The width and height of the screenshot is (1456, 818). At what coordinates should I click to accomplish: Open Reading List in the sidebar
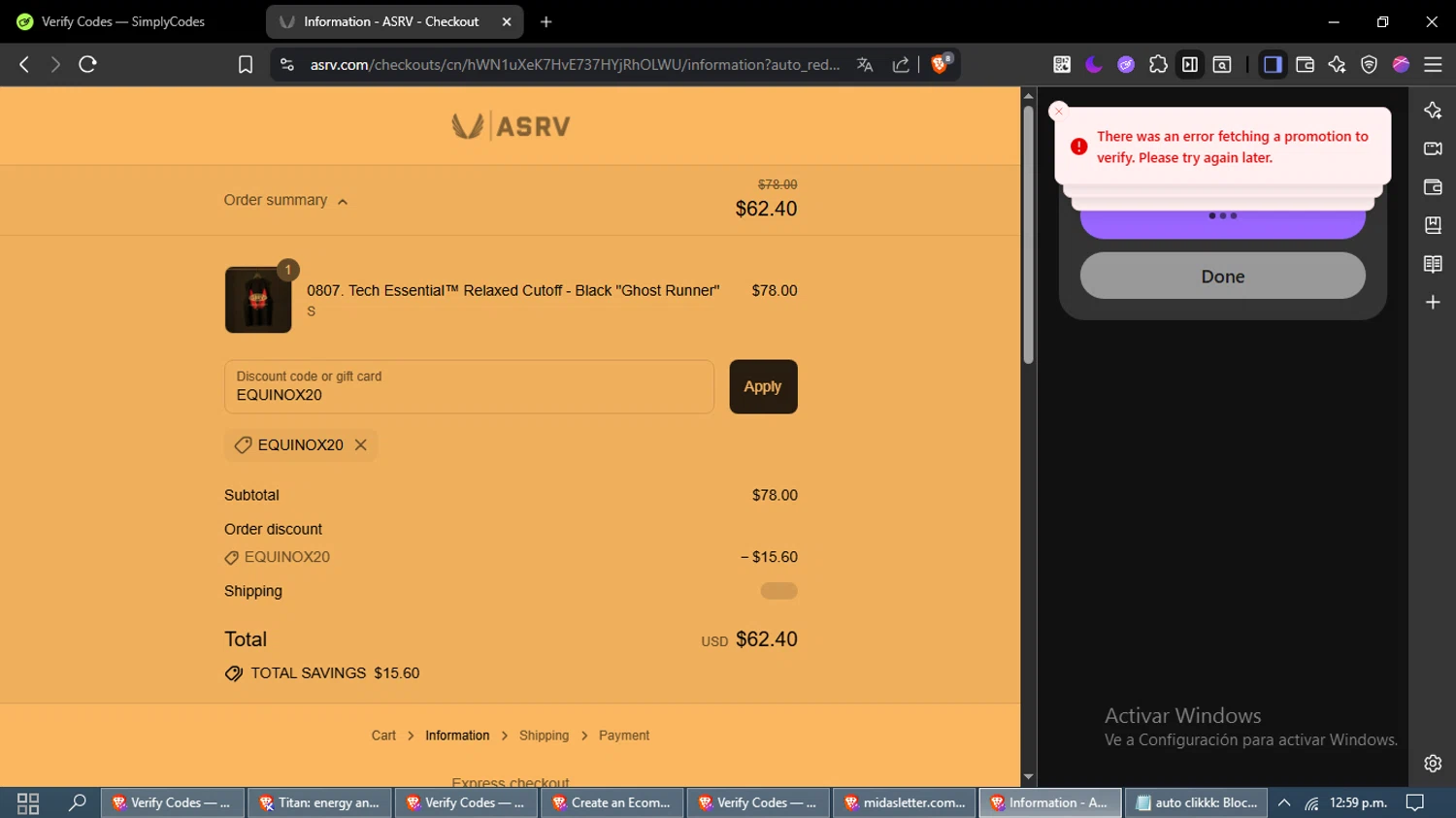coord(1433,264)
